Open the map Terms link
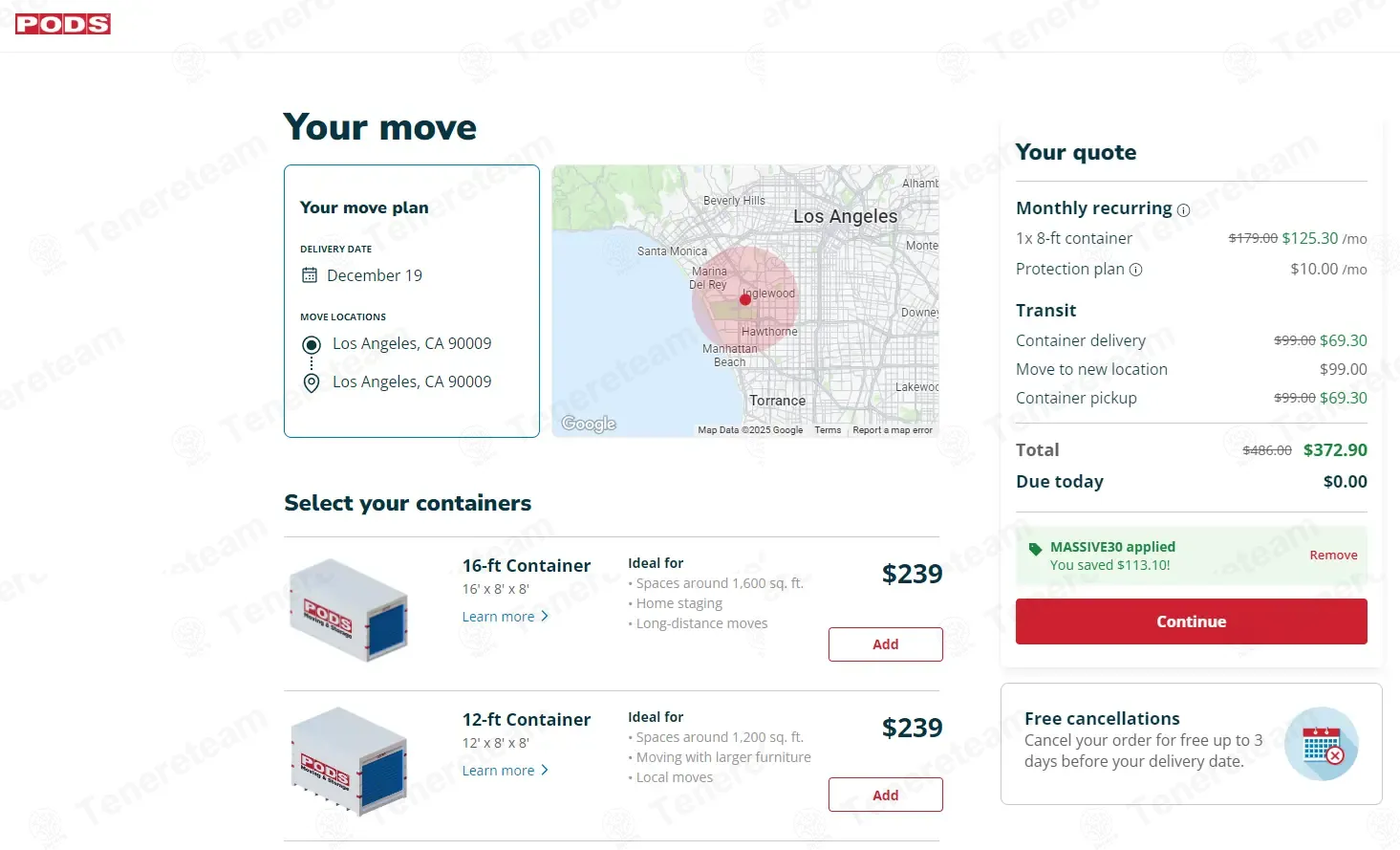The height and width of the screenshot is (850, 1400). (828, 430)
